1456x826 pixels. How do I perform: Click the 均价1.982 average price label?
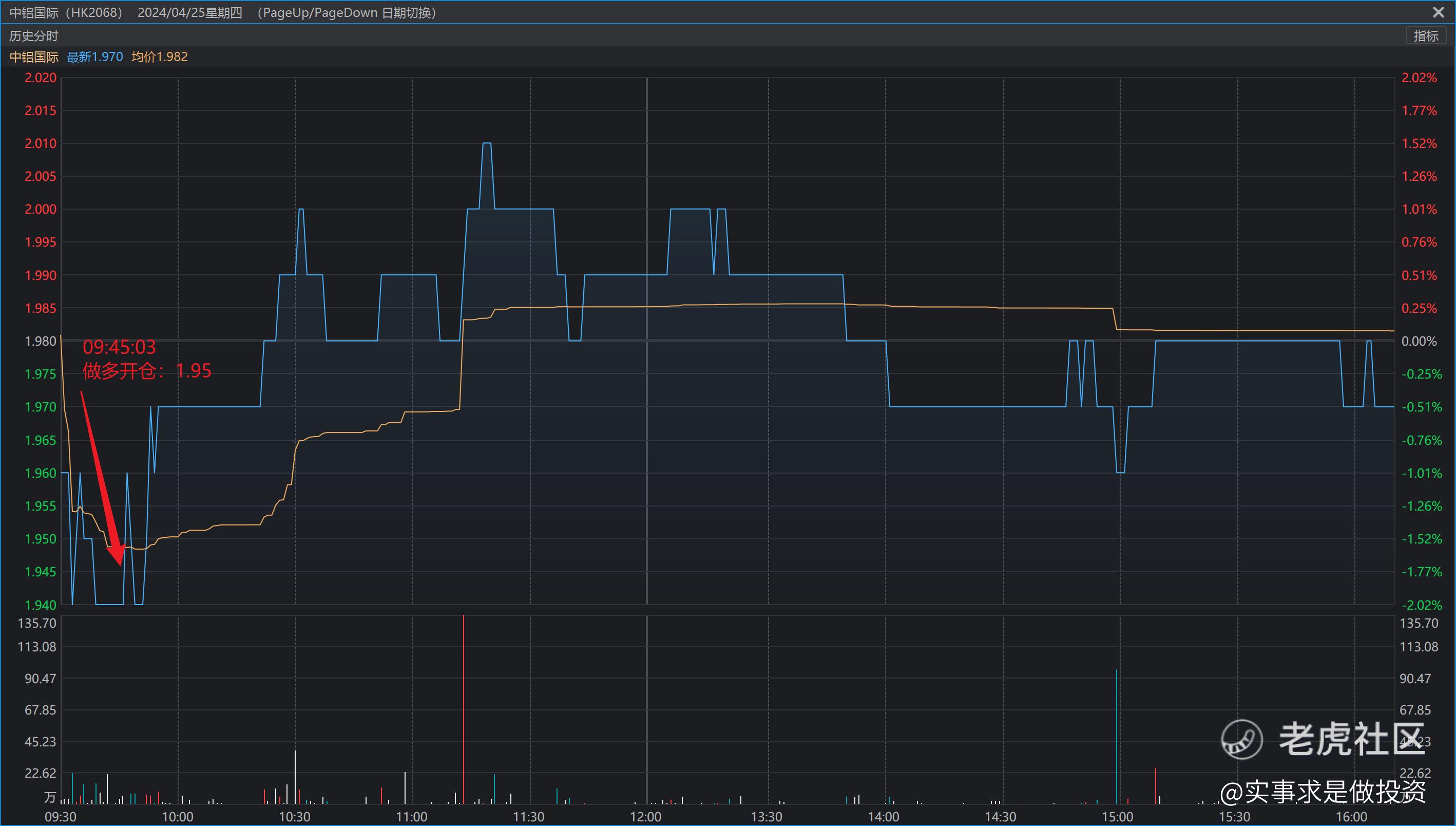tap(160, 57)
